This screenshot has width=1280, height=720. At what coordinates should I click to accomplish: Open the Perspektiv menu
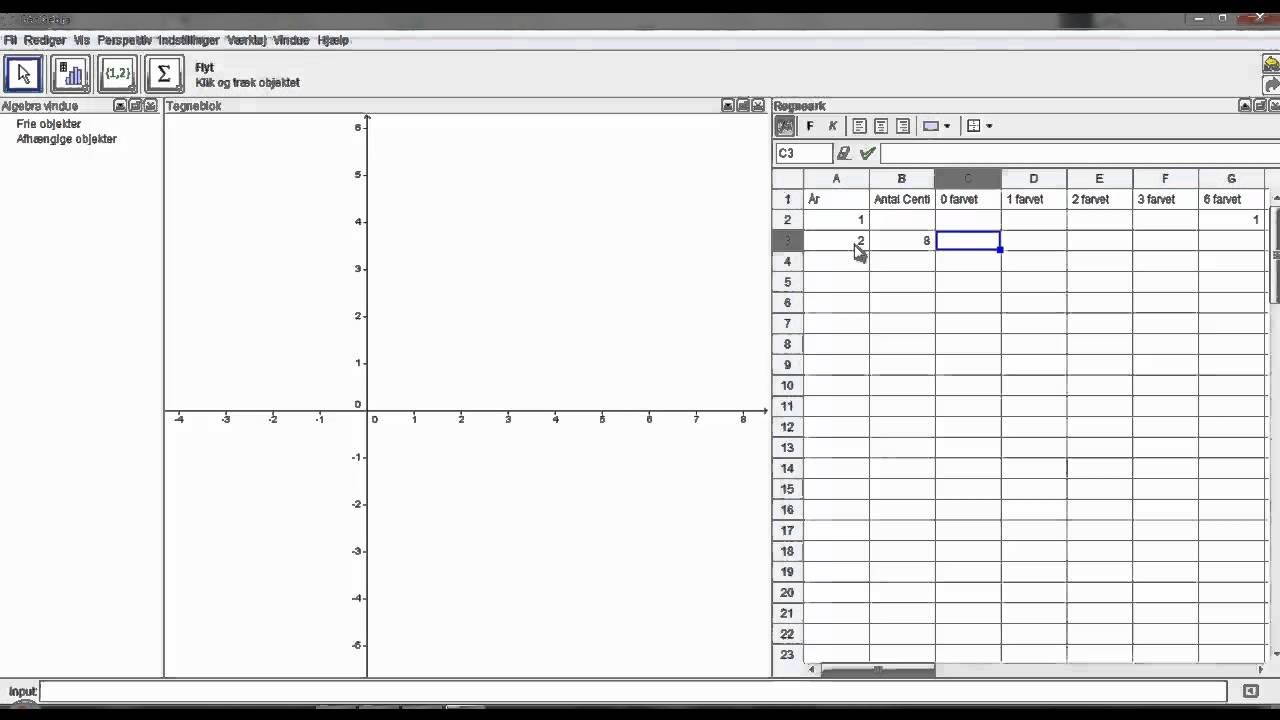click(x=124, y=40)
